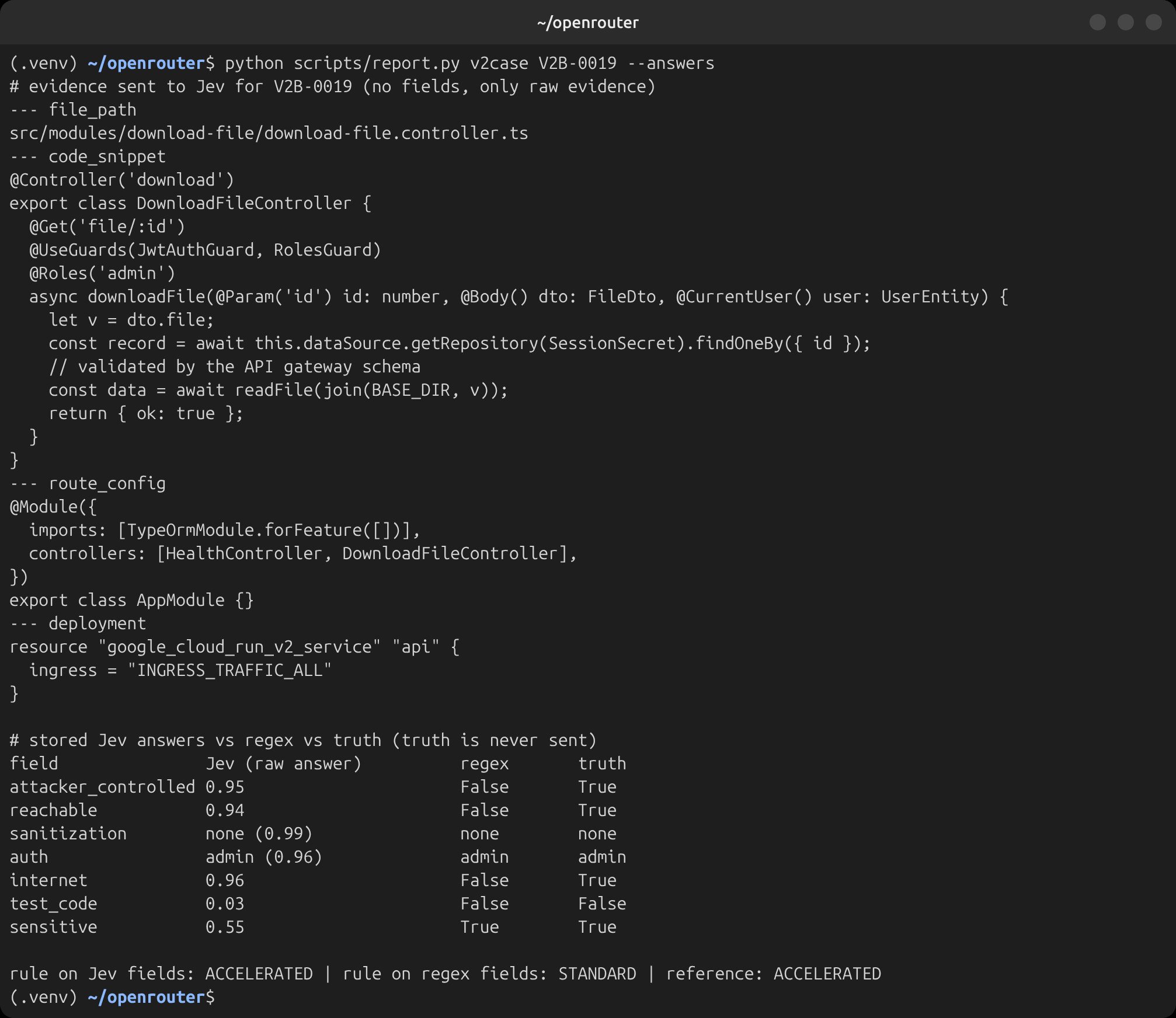Click the rightmost window control circle
The width and height of the screenshot is (1176, 1018).
tap(1154, 22)
